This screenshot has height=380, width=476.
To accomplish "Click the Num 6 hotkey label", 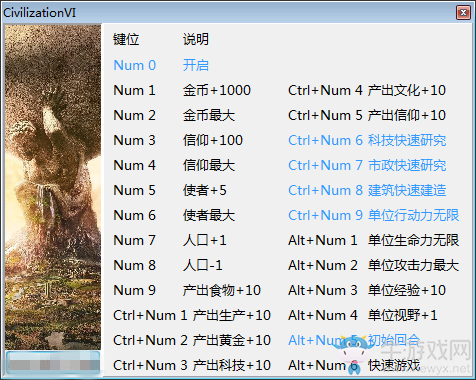I will (134, 215).
